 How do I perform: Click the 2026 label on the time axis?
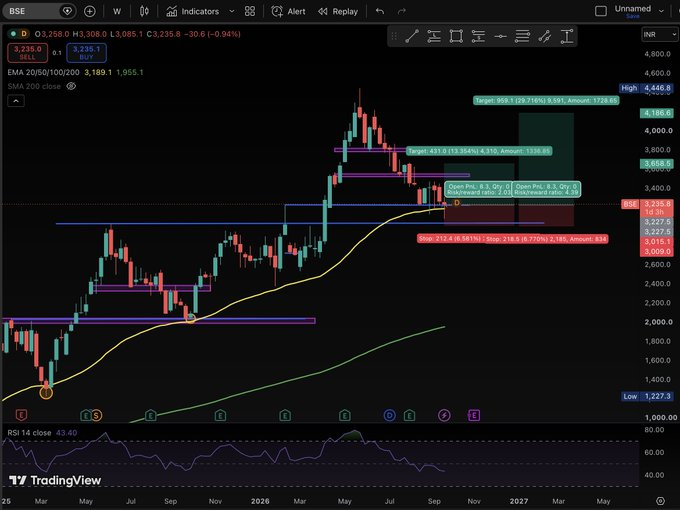[x=260, y=501]
